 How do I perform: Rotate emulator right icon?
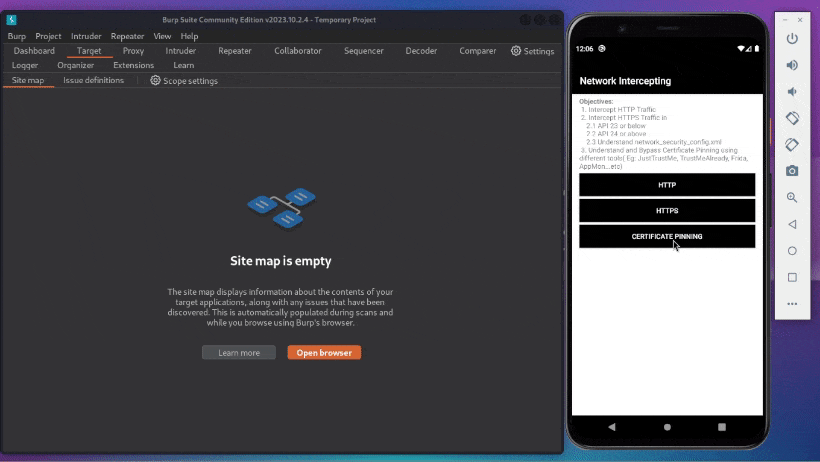(x=792, y=145)
